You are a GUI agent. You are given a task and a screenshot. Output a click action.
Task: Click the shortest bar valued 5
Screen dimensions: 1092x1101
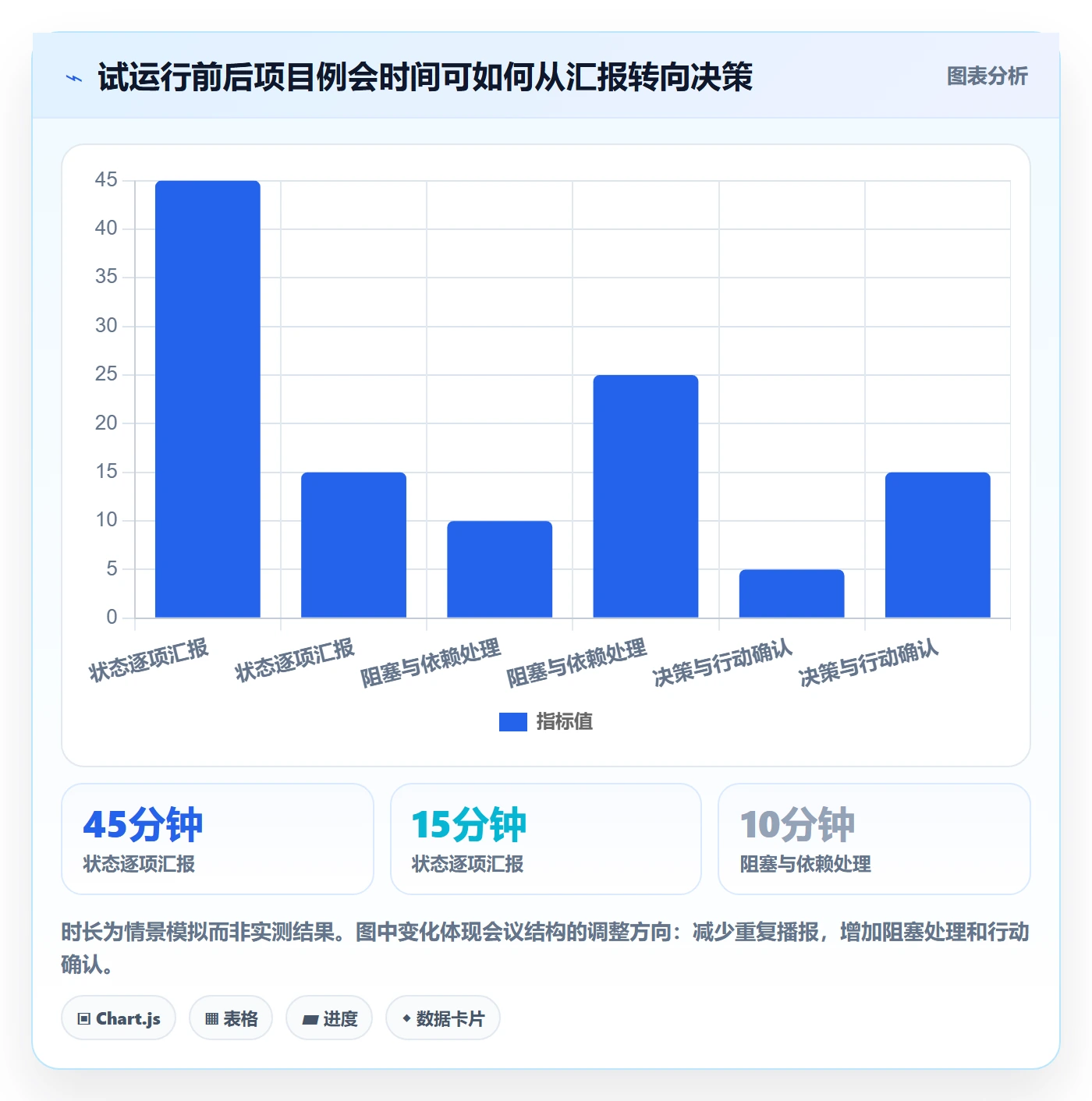pyautogui.click(x=792, y=593)
